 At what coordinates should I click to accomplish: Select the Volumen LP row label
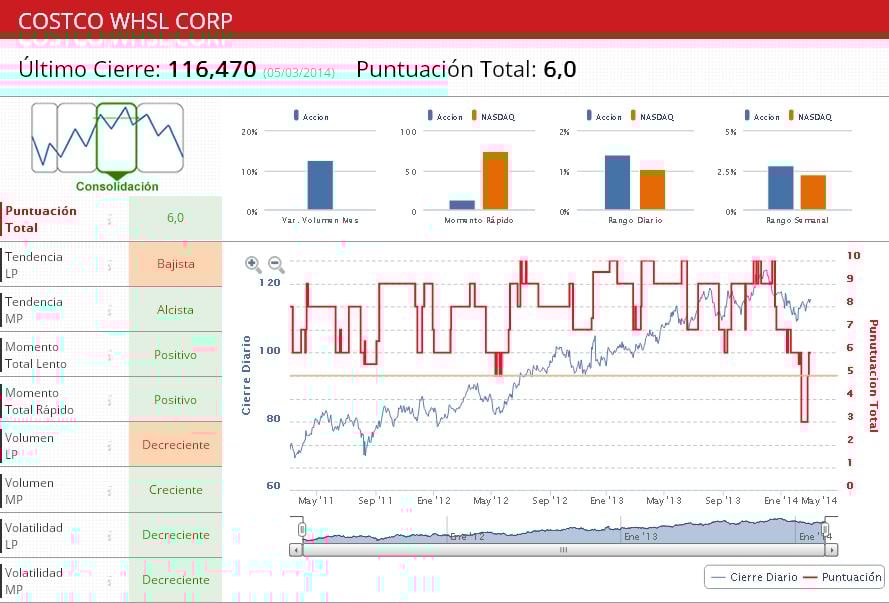[29, 446]
